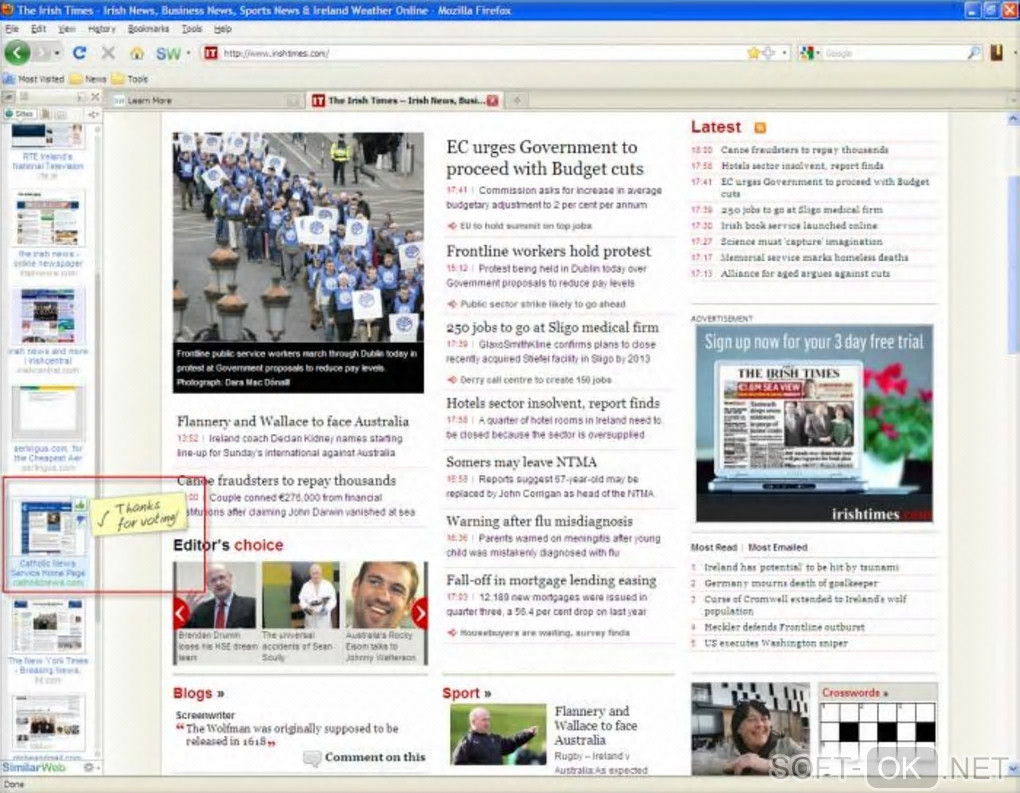This screenshot has width=1020, height=793.
Task: Open the Home page icon
Action: (137, 53)
